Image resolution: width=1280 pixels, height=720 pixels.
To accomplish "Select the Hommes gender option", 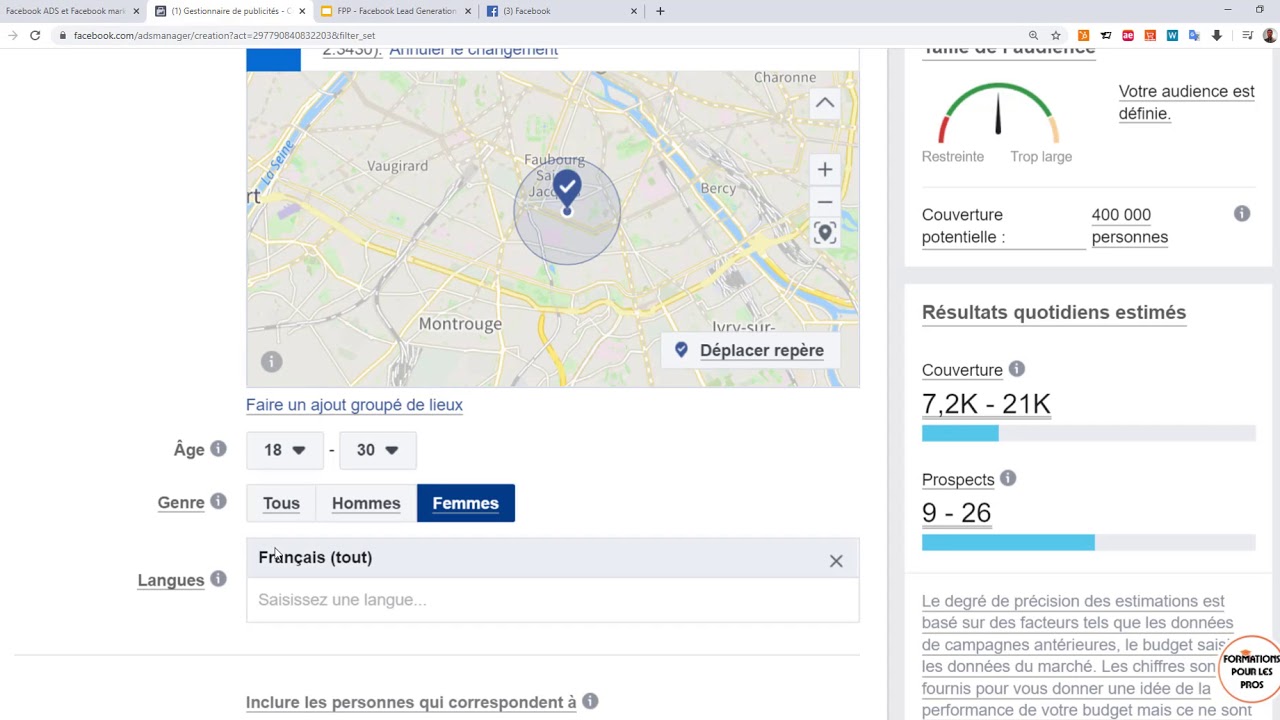I will tap(366, 503).
